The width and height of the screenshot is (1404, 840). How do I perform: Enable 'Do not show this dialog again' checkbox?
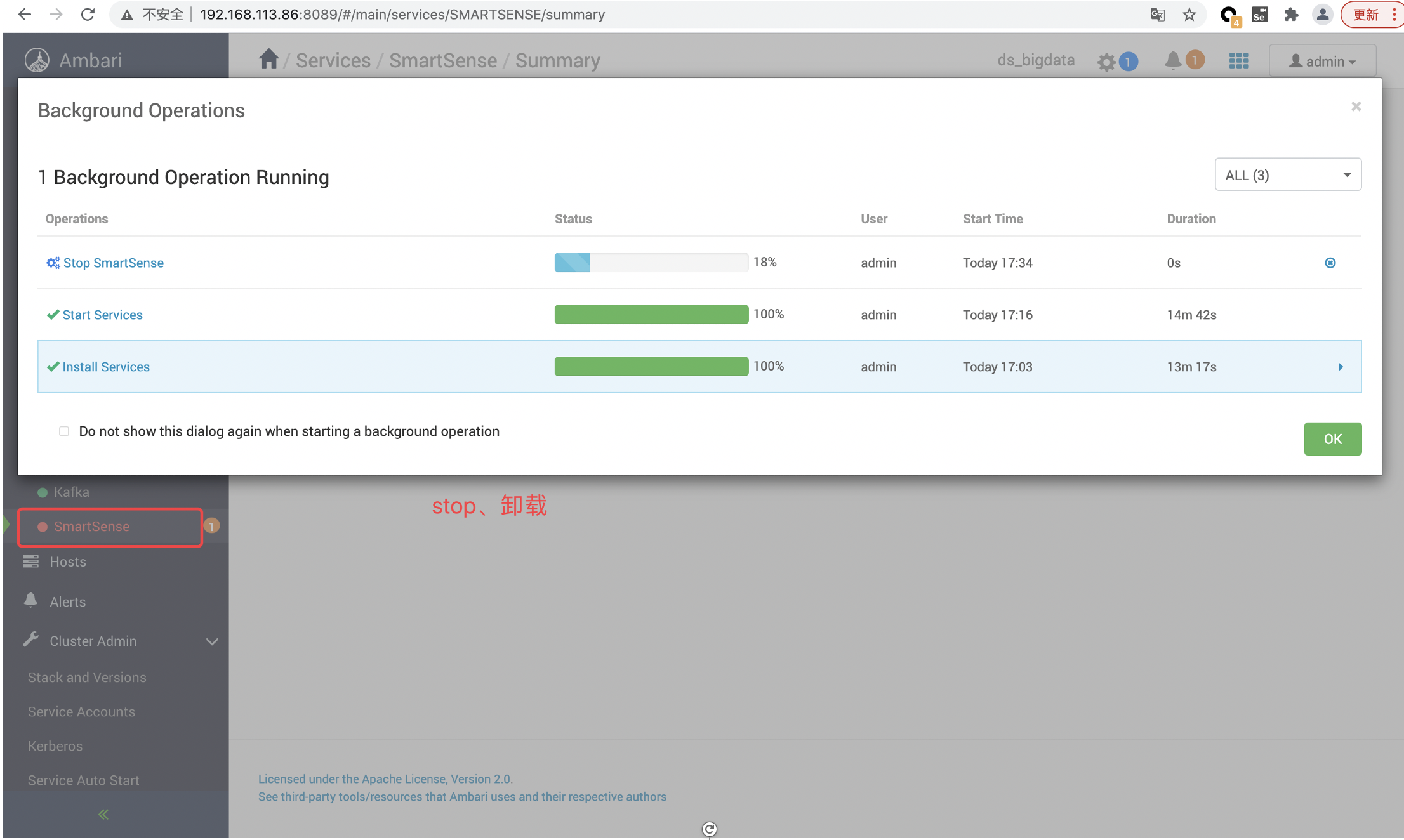click(64, 431)
